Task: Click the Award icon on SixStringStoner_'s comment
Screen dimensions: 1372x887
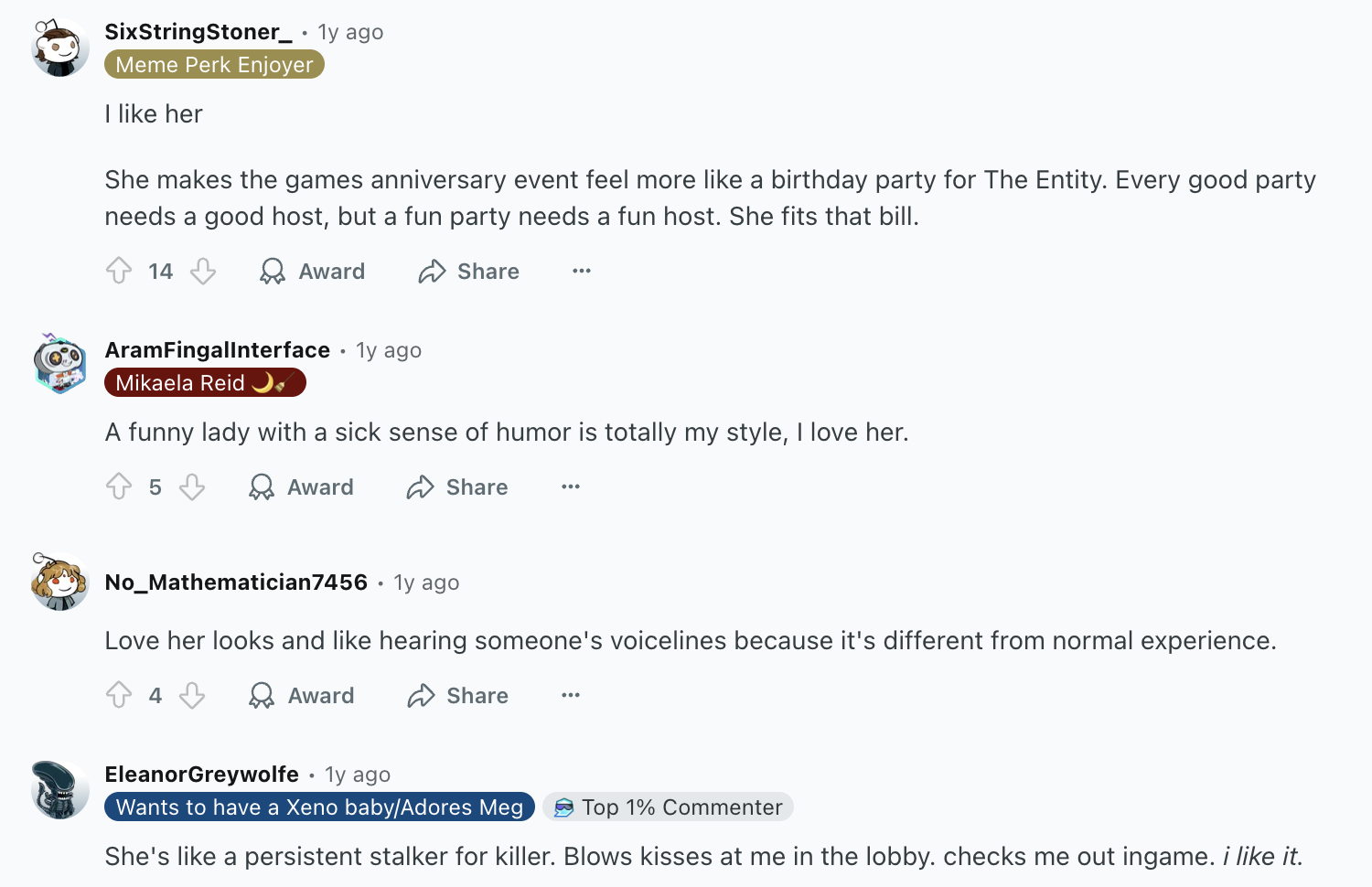Action: point(272,271)
